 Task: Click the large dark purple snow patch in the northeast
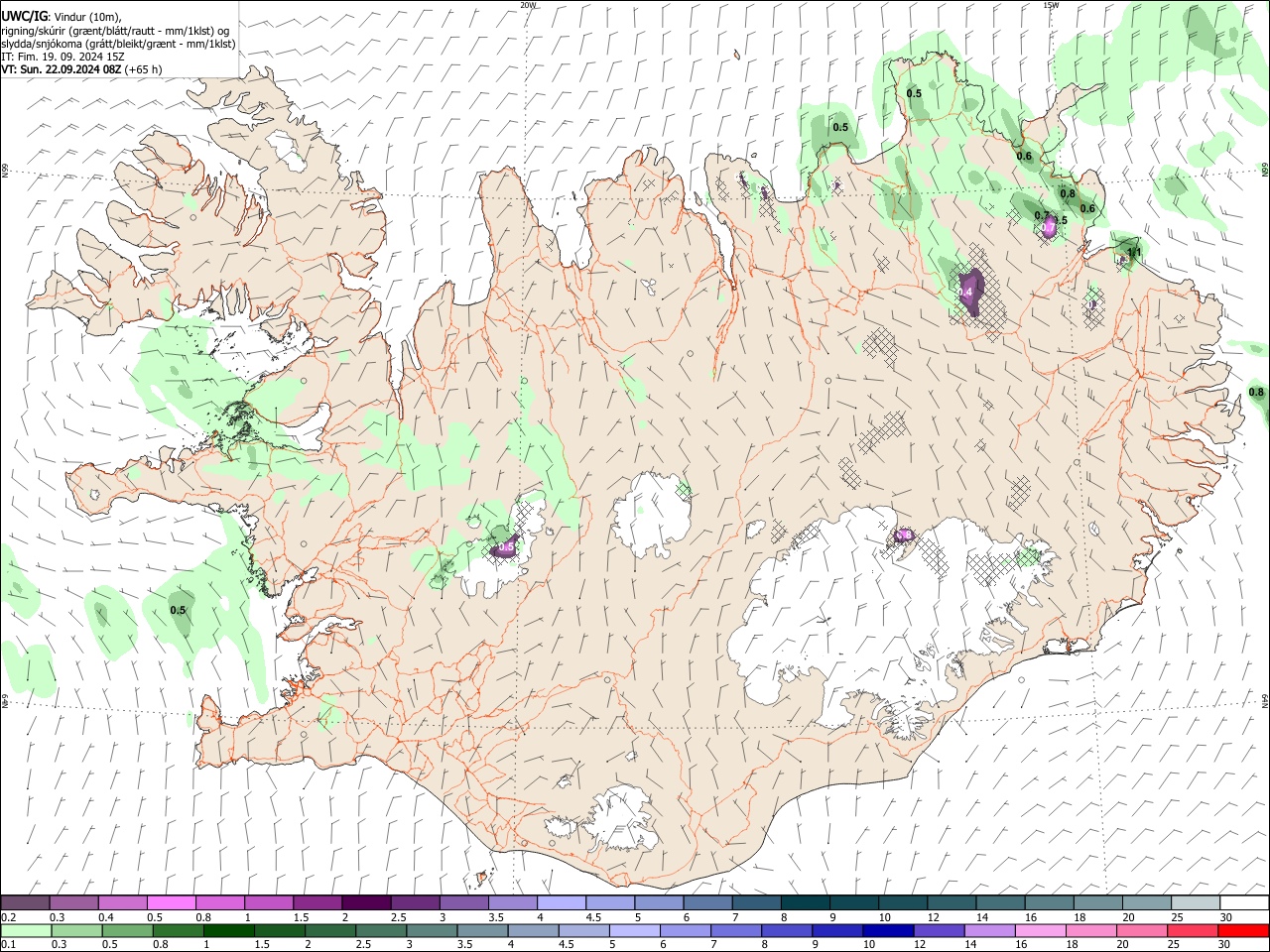(x=971, y=292)
